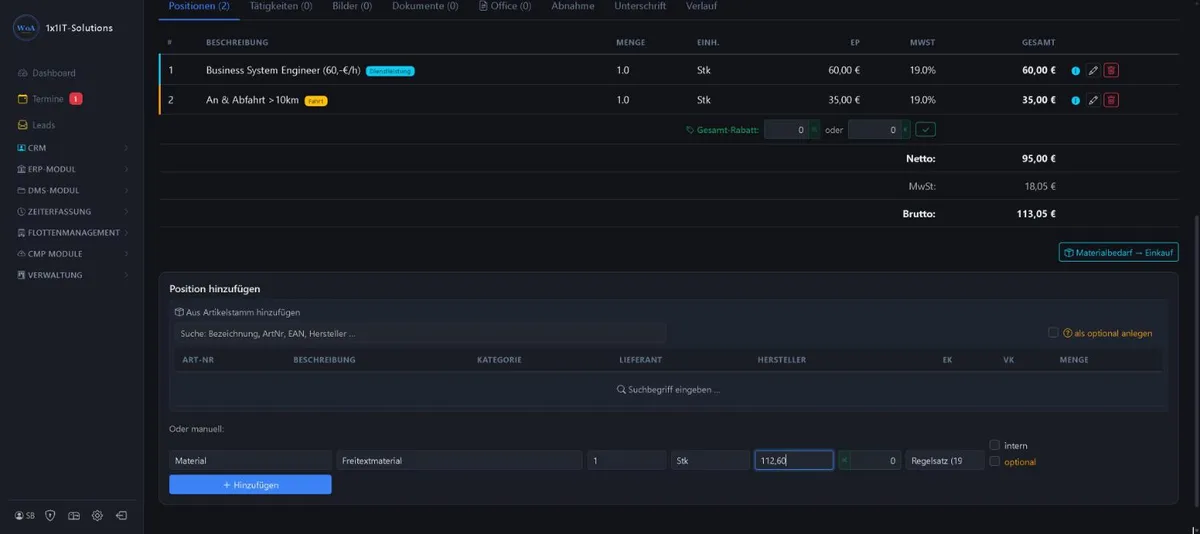Open Termine in the sidebar

click(x=40, y=99)
